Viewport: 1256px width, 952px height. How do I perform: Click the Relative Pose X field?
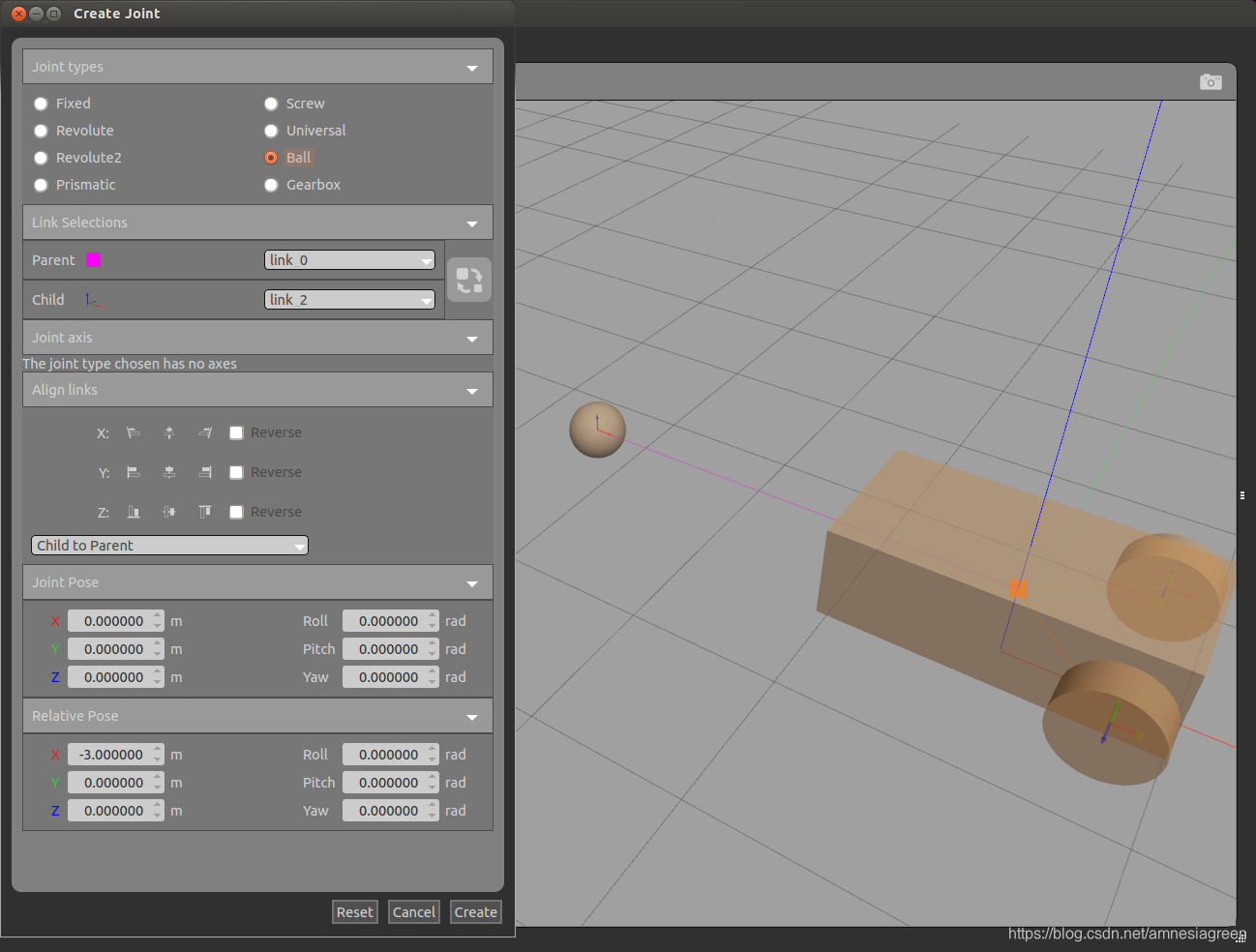116,755
